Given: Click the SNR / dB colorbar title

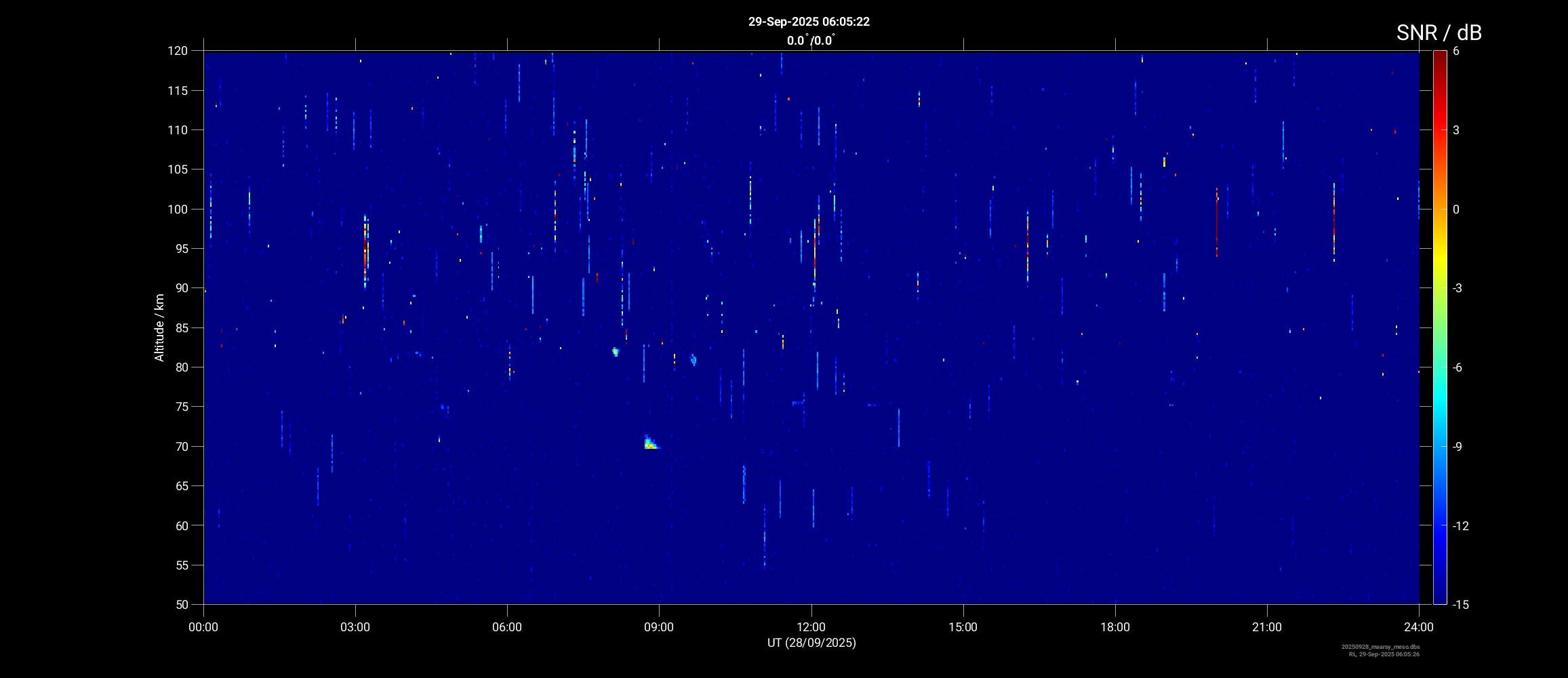Looking at the screenshot, I should [x=1439, y=33].
